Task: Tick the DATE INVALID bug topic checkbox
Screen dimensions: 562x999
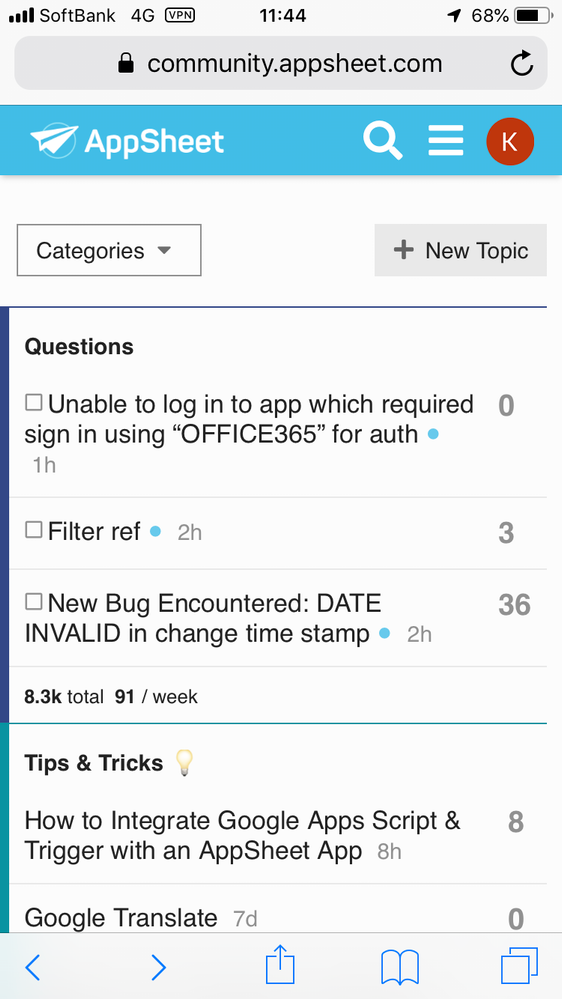Action: [x=34, y=601]
